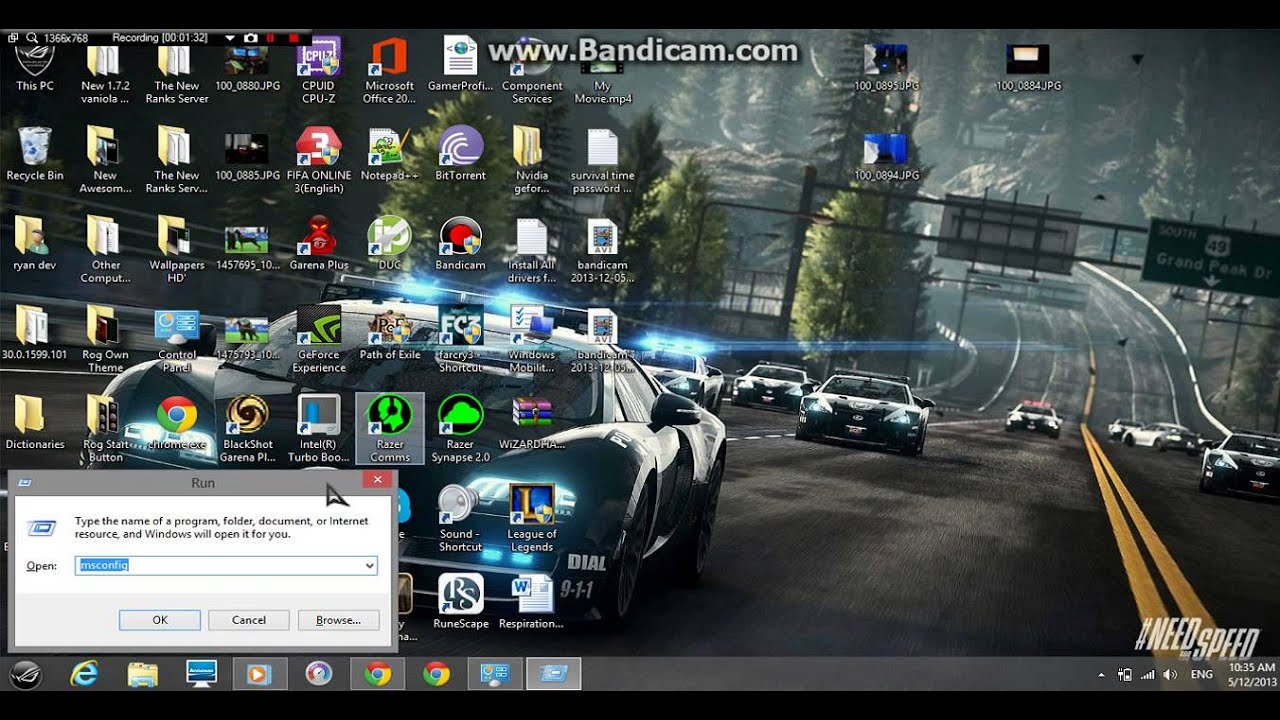
Task: Select the Respiration... Word document
Action: click(532, 602)
